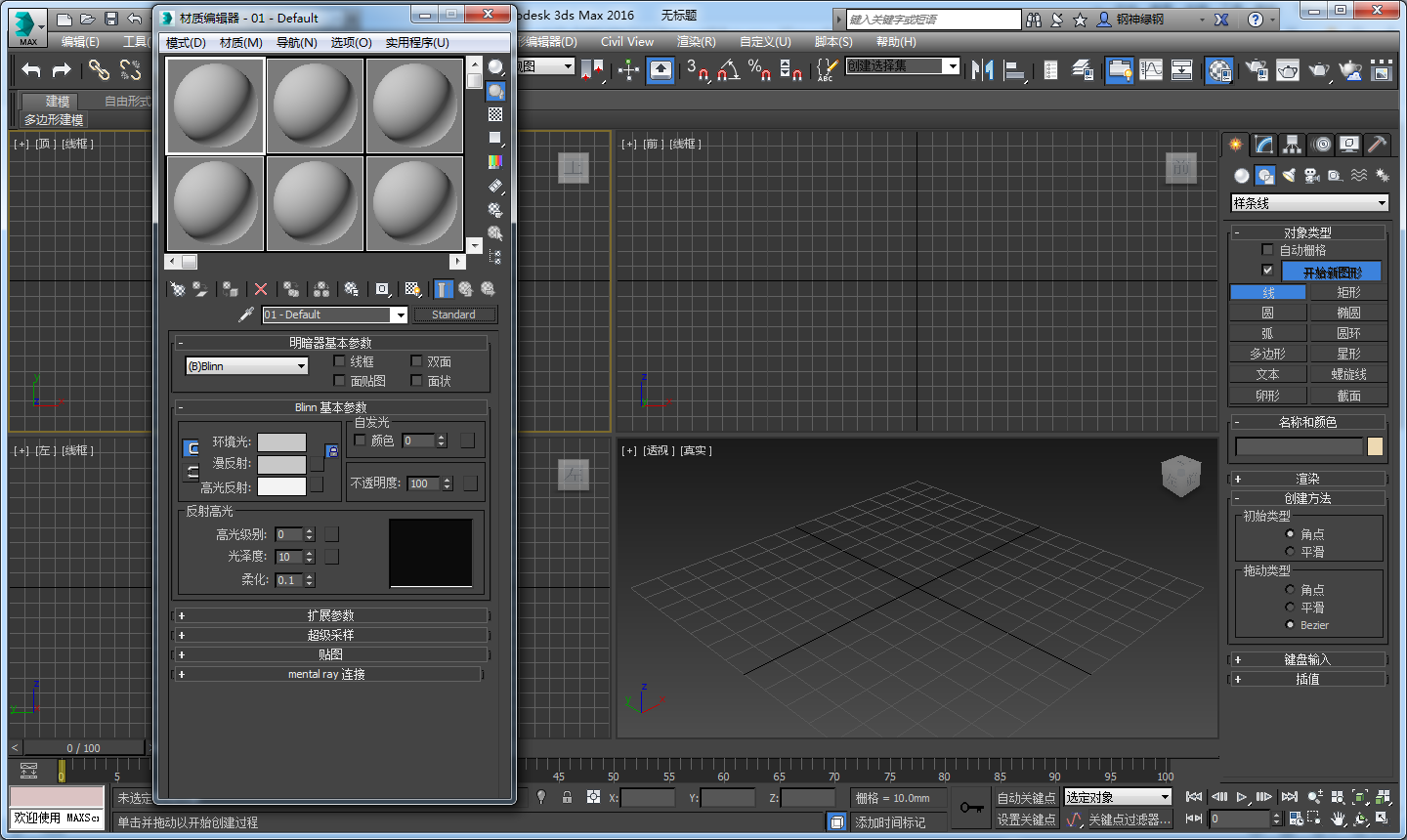Click the play animation button
Viewport: 1407px width, 840px height.
(x=1242, y=797)
